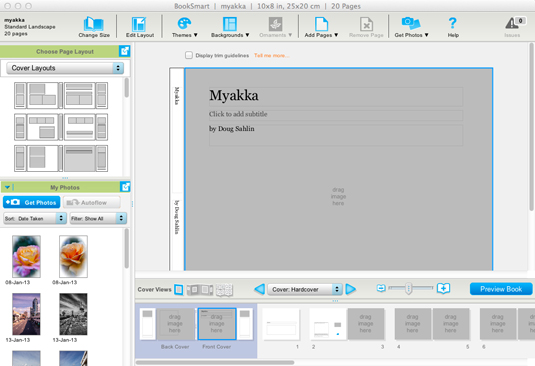Pop out the Choose Page Layout panel
The image size is (535, 366).
pyautogui.click(x=125, y=51)
